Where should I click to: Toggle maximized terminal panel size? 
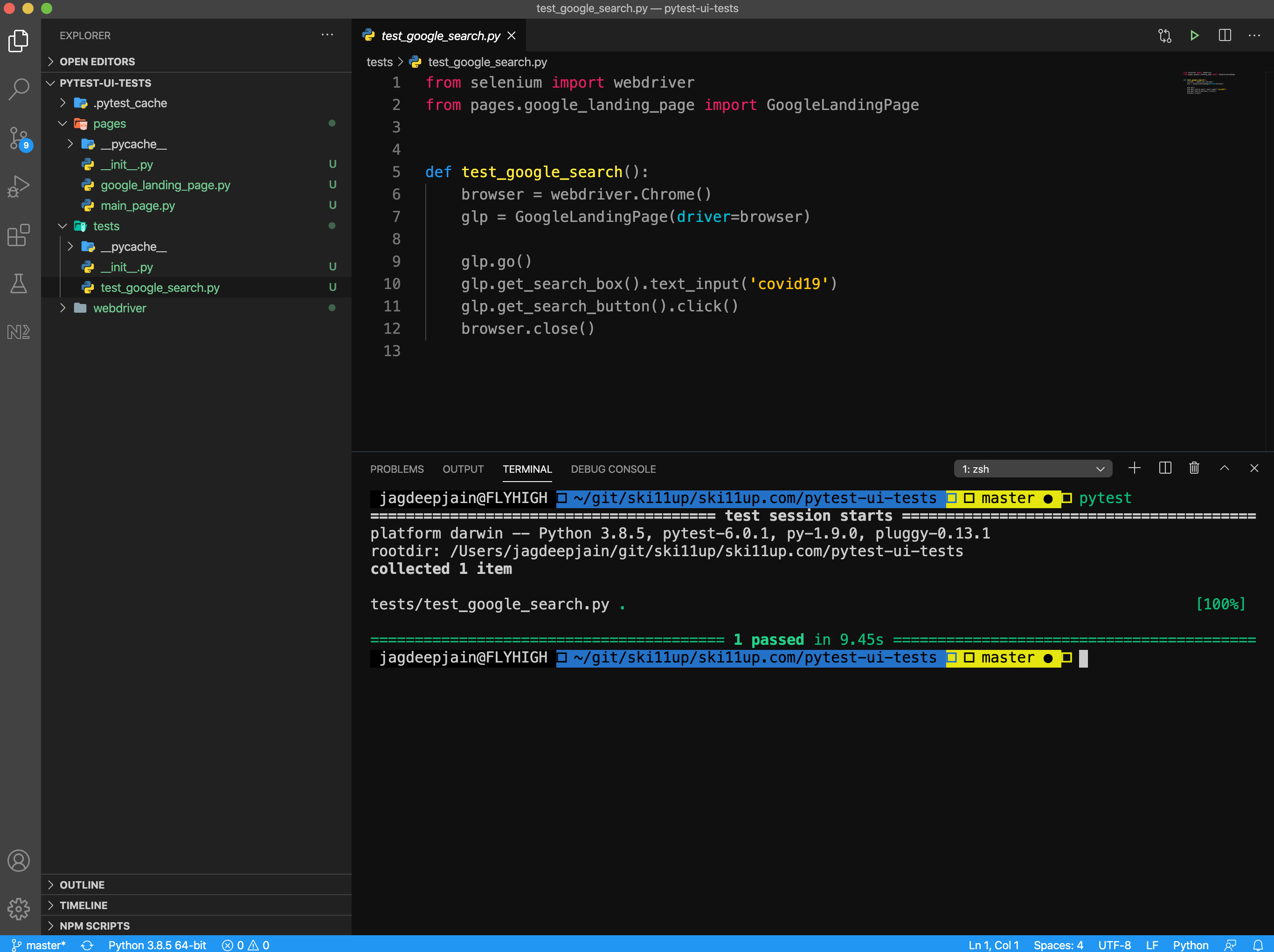(x=1225, y=468)
